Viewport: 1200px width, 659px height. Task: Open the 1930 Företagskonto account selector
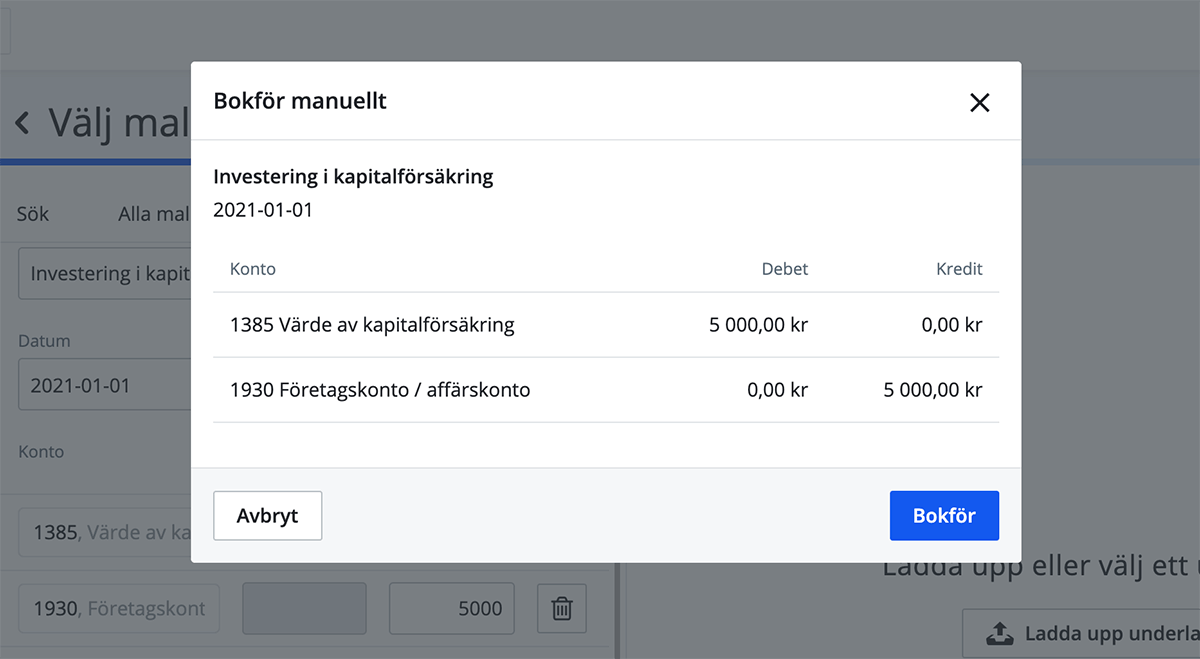tap(118, 608)
